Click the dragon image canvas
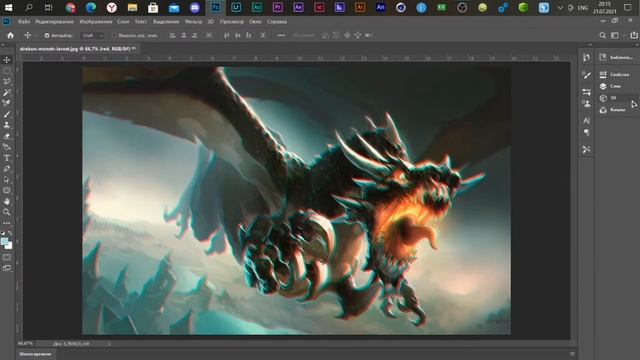The image size is (640, 360). click(x=296, y=200)
